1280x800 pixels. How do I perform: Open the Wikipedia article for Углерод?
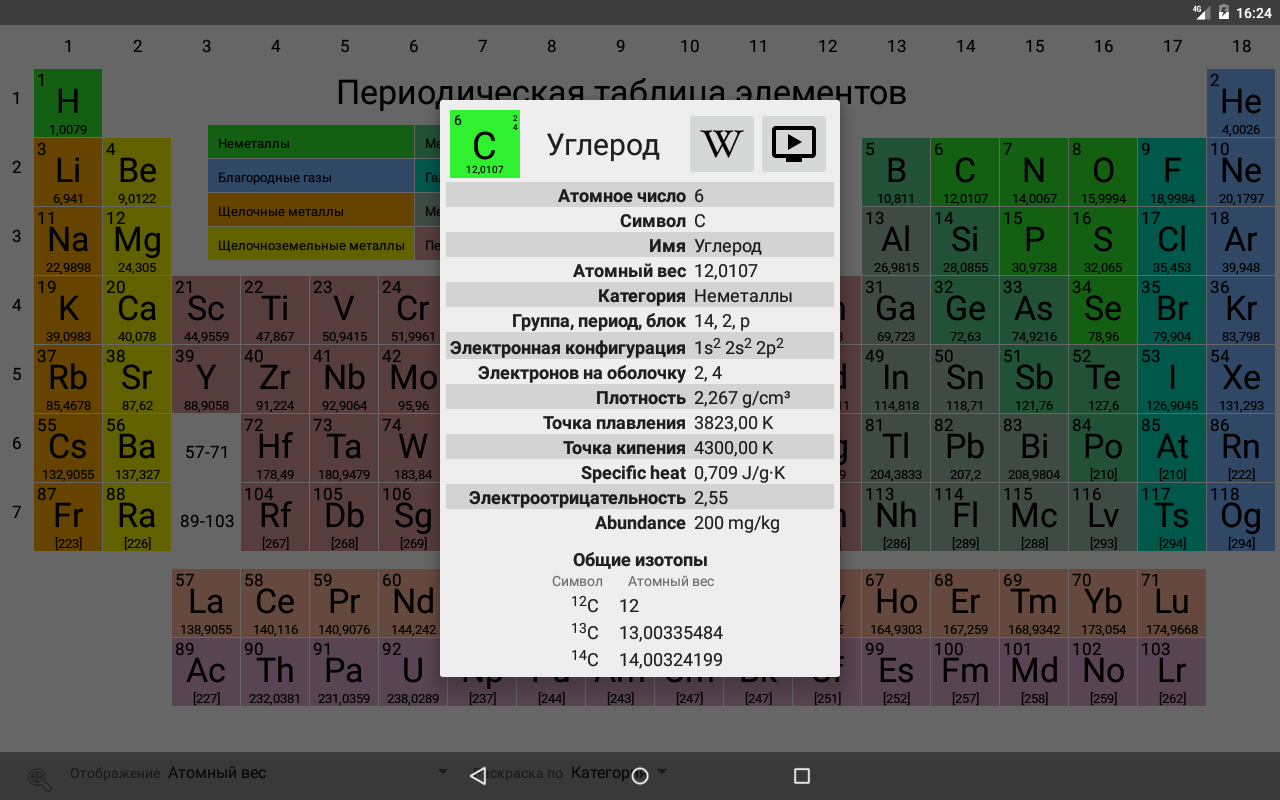point(722,144)
